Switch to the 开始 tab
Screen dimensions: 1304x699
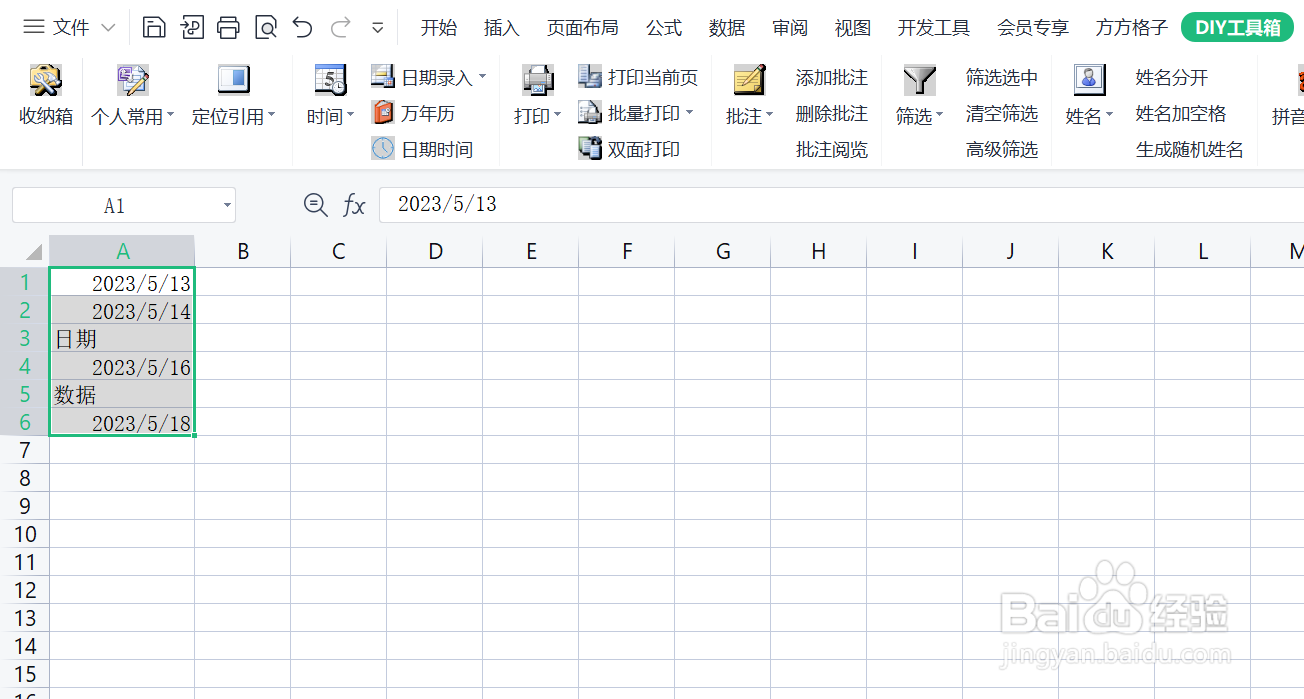438,28
